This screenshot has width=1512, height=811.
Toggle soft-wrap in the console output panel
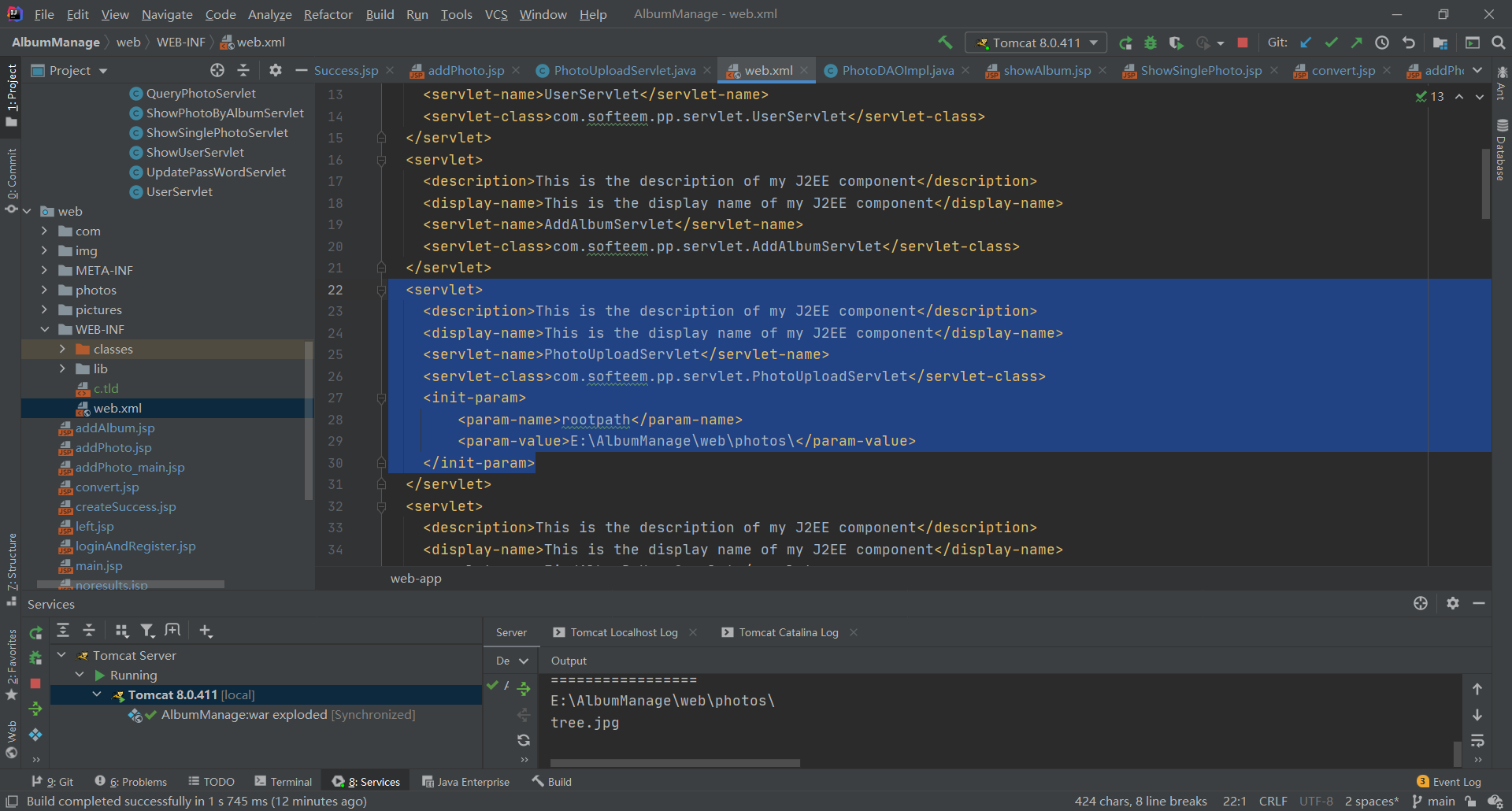point(1478,741)
